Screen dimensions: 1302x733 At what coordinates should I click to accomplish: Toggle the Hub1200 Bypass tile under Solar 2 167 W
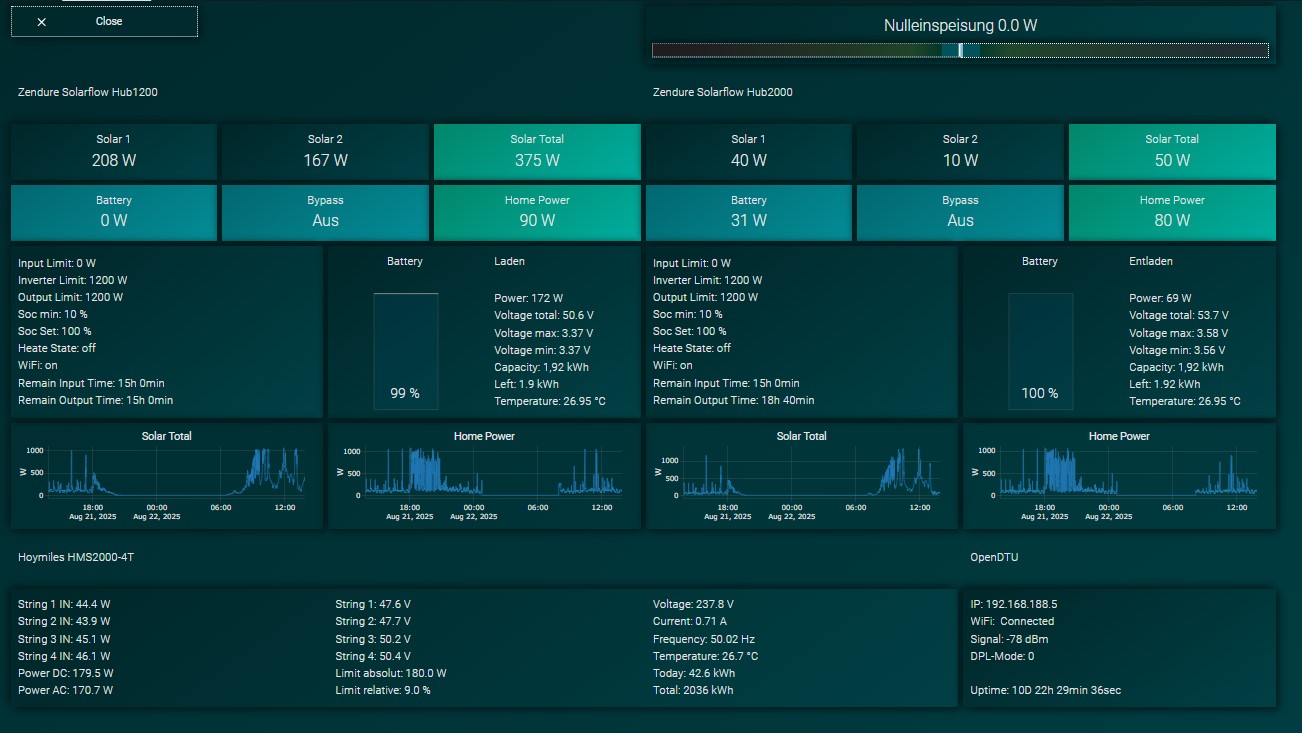pos(325,212)
